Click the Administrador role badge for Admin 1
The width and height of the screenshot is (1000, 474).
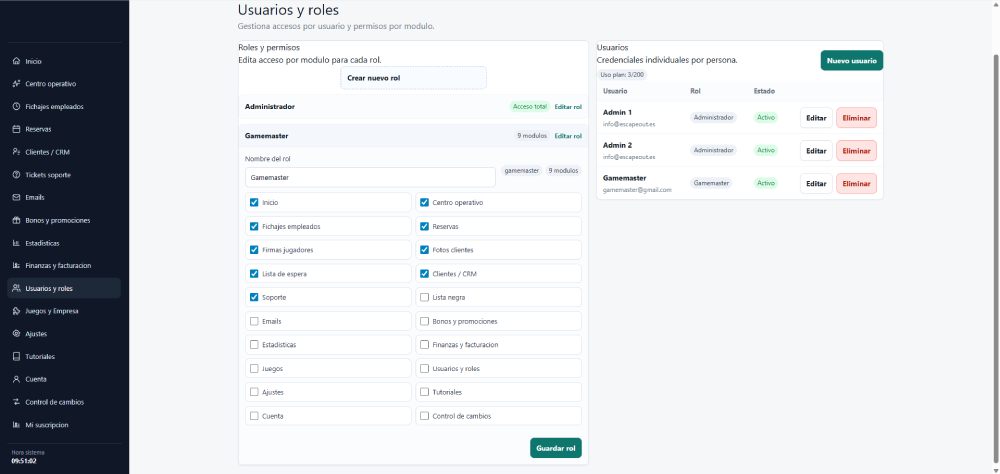(x=713, y=117)
